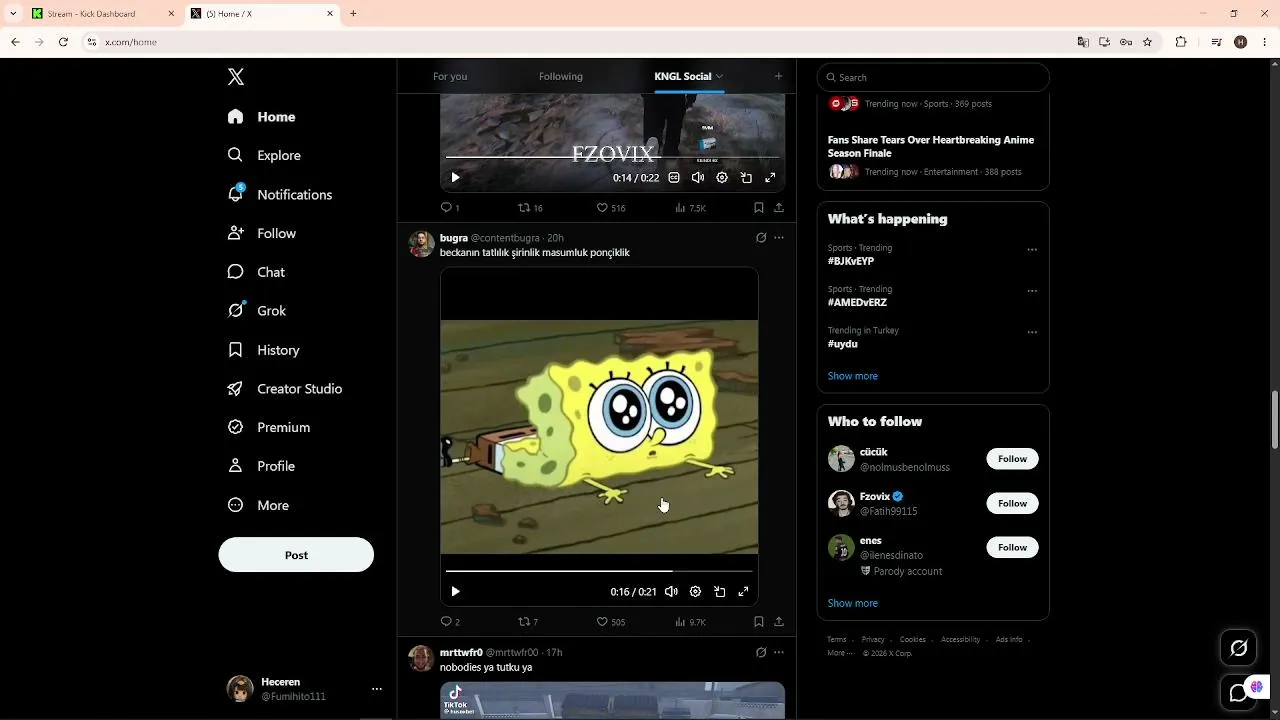Show more trends under What's happening

click(x=853, y=376)
